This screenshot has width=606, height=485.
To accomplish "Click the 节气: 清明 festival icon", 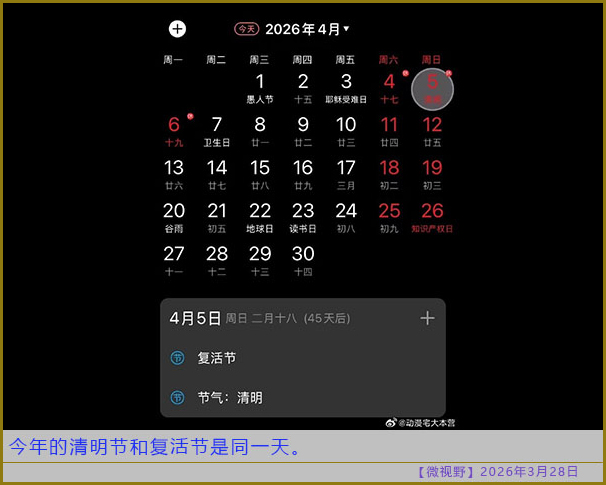I will (x=177, y=398).
